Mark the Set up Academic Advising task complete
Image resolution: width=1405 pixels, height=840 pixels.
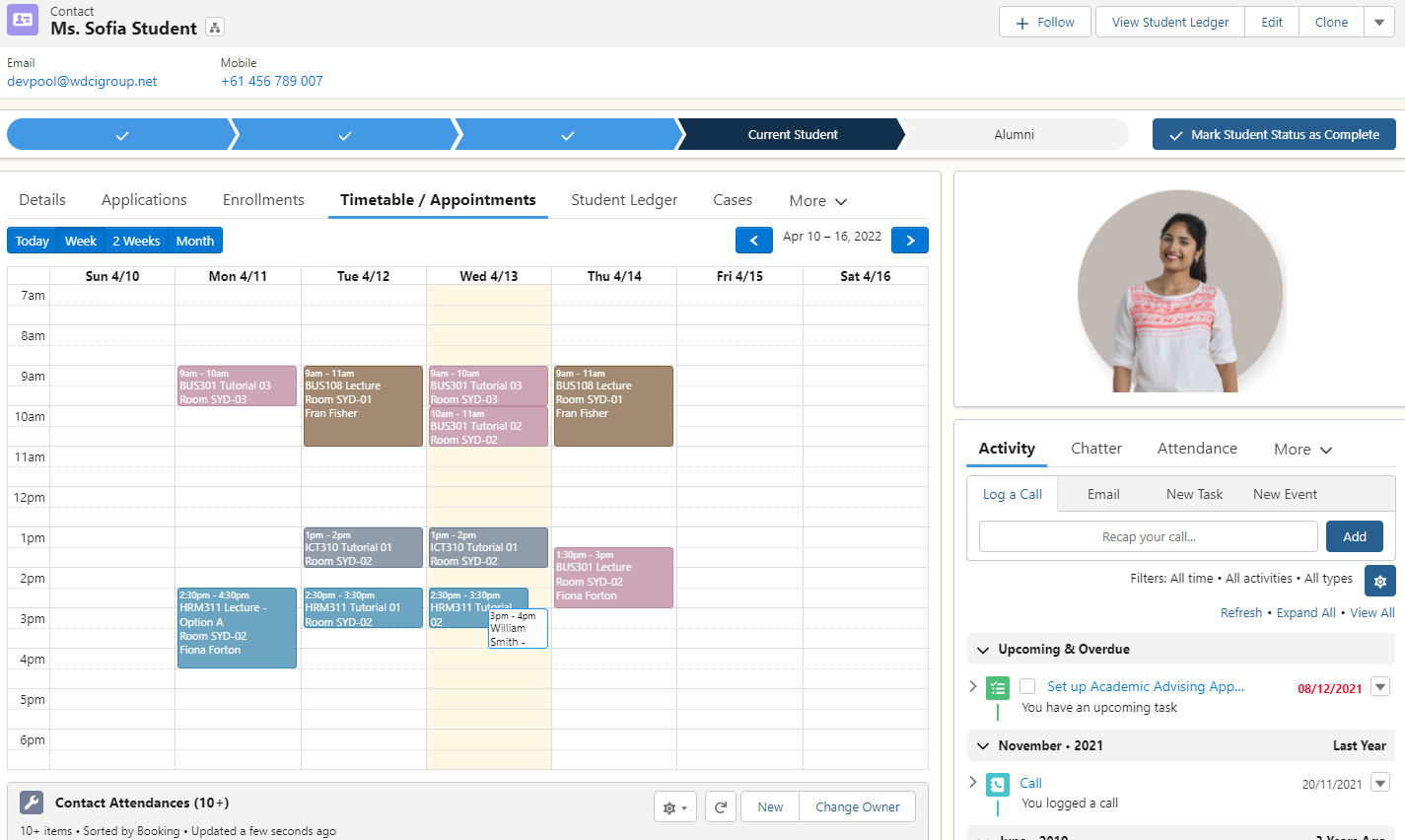pyautogui.click(x=1026, y=686)
